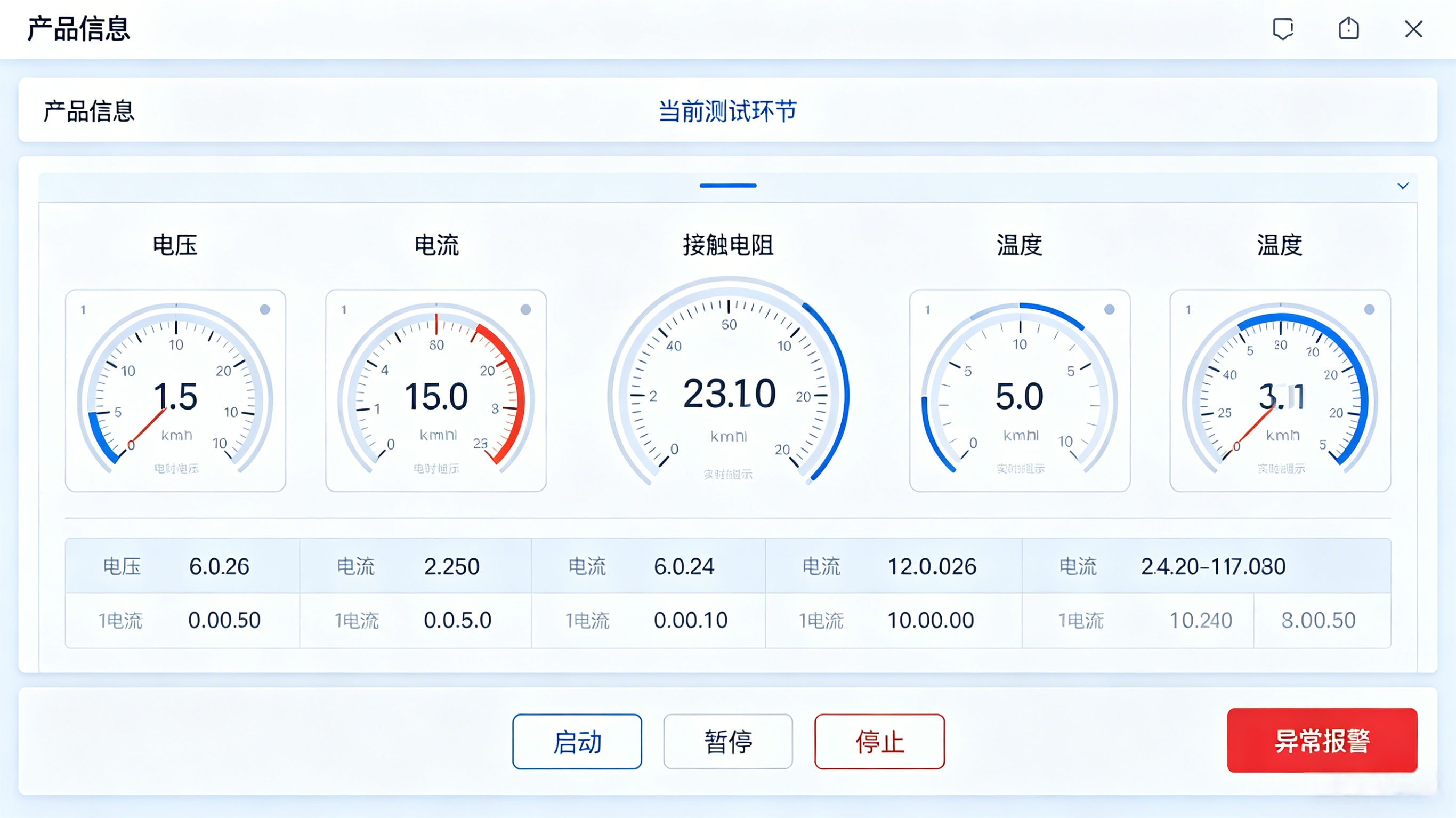1456x818 pixels.
Task: Select the table value 0.00.10
Action: click(691, 621)
